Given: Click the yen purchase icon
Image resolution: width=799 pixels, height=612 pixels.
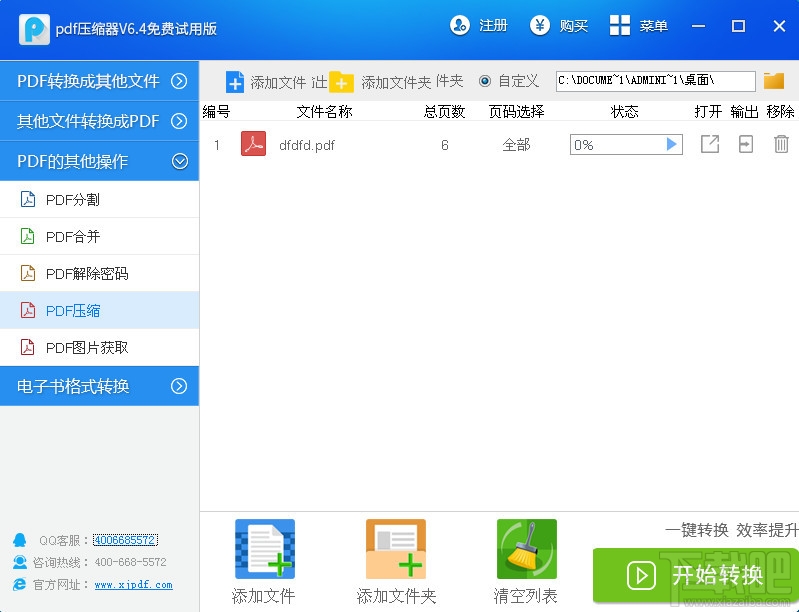Looking at the screenshot, I should tap(540, 25).
